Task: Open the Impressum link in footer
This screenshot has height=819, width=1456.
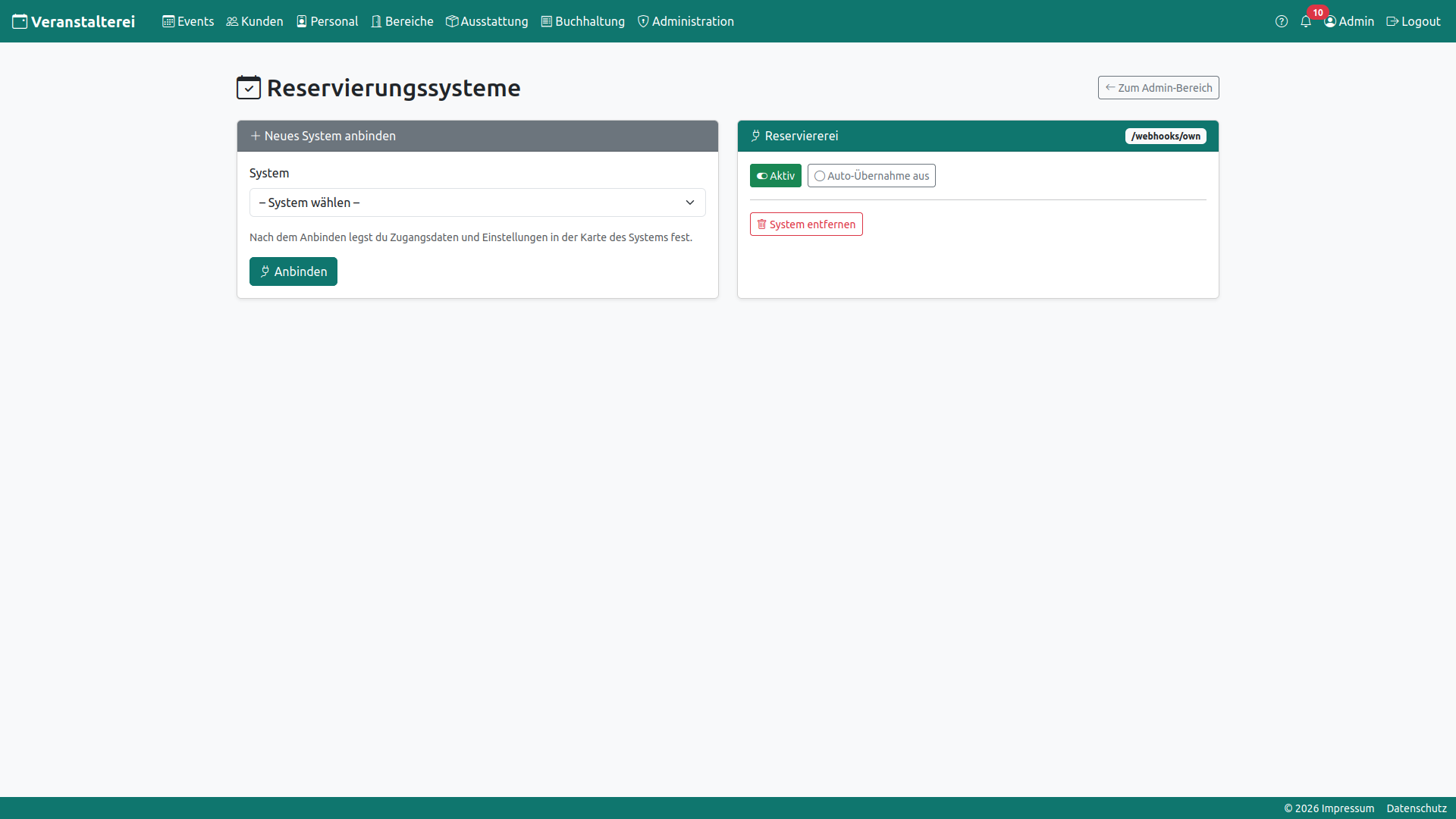Action: point(1348,808)
